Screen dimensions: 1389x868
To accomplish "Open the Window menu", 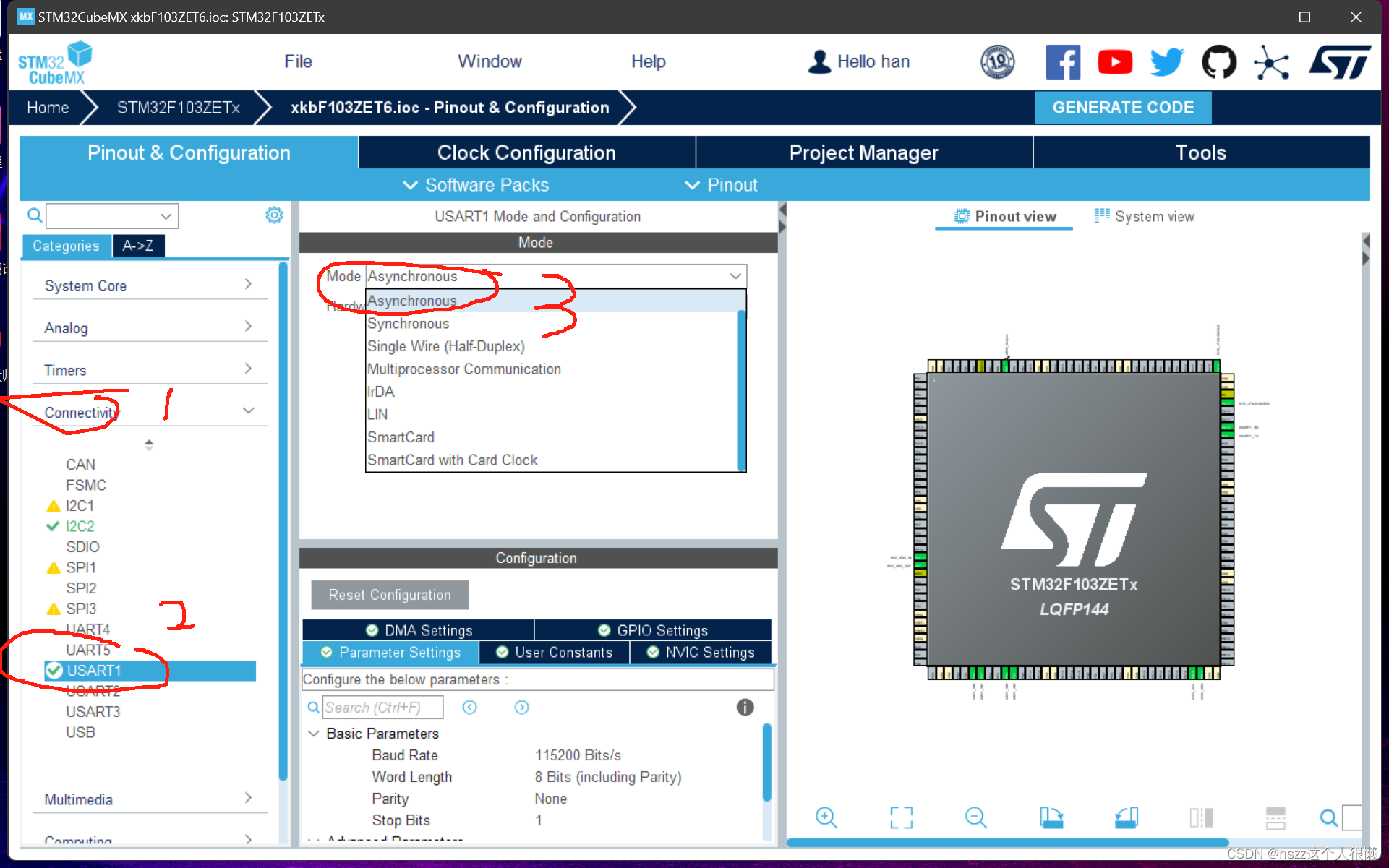I will click(490, 61).
